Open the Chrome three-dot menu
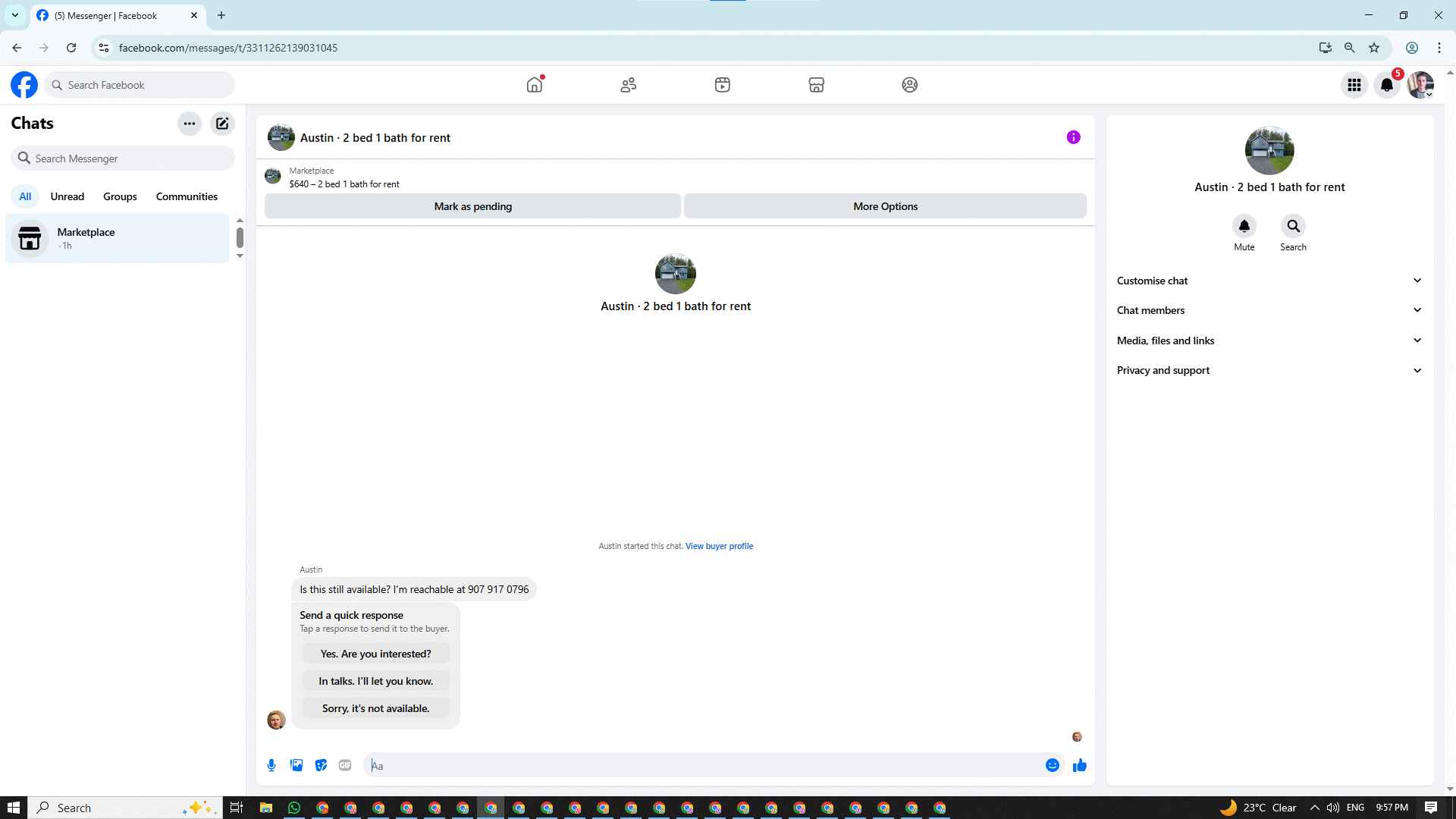The height and width of the screenshot is (819, 1456). coord(1439,48)
